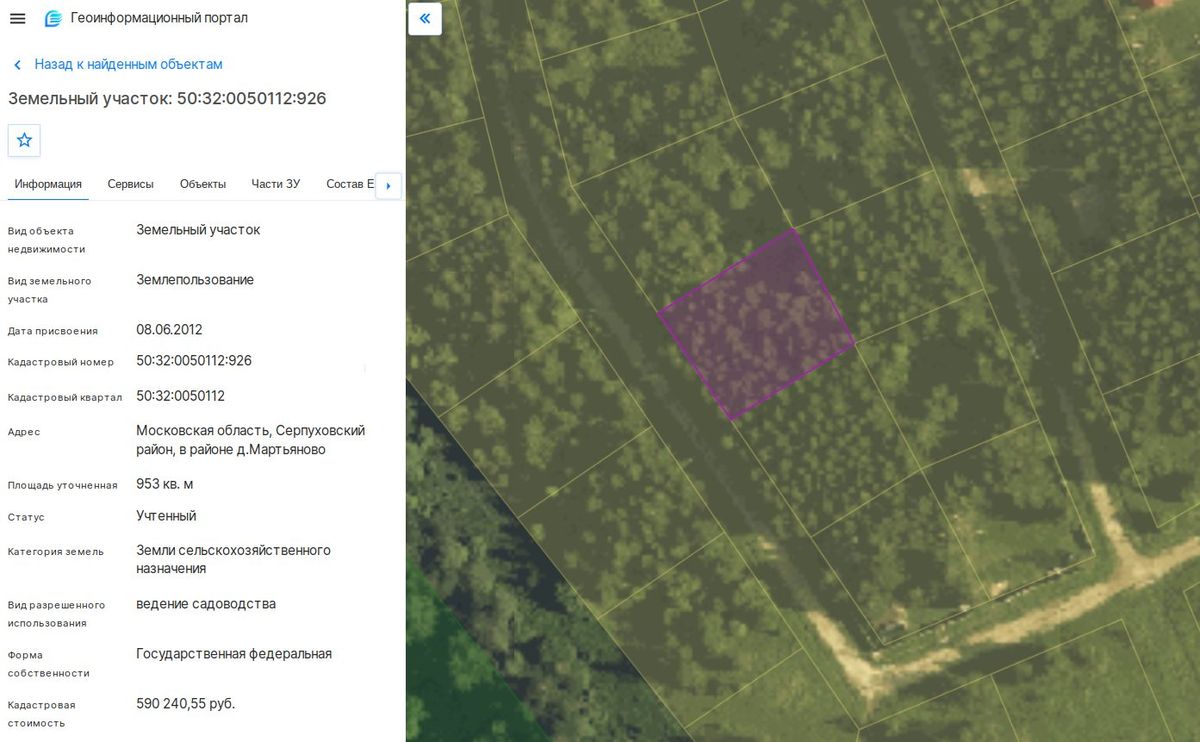Click the Землепользование value

point(195,280)
